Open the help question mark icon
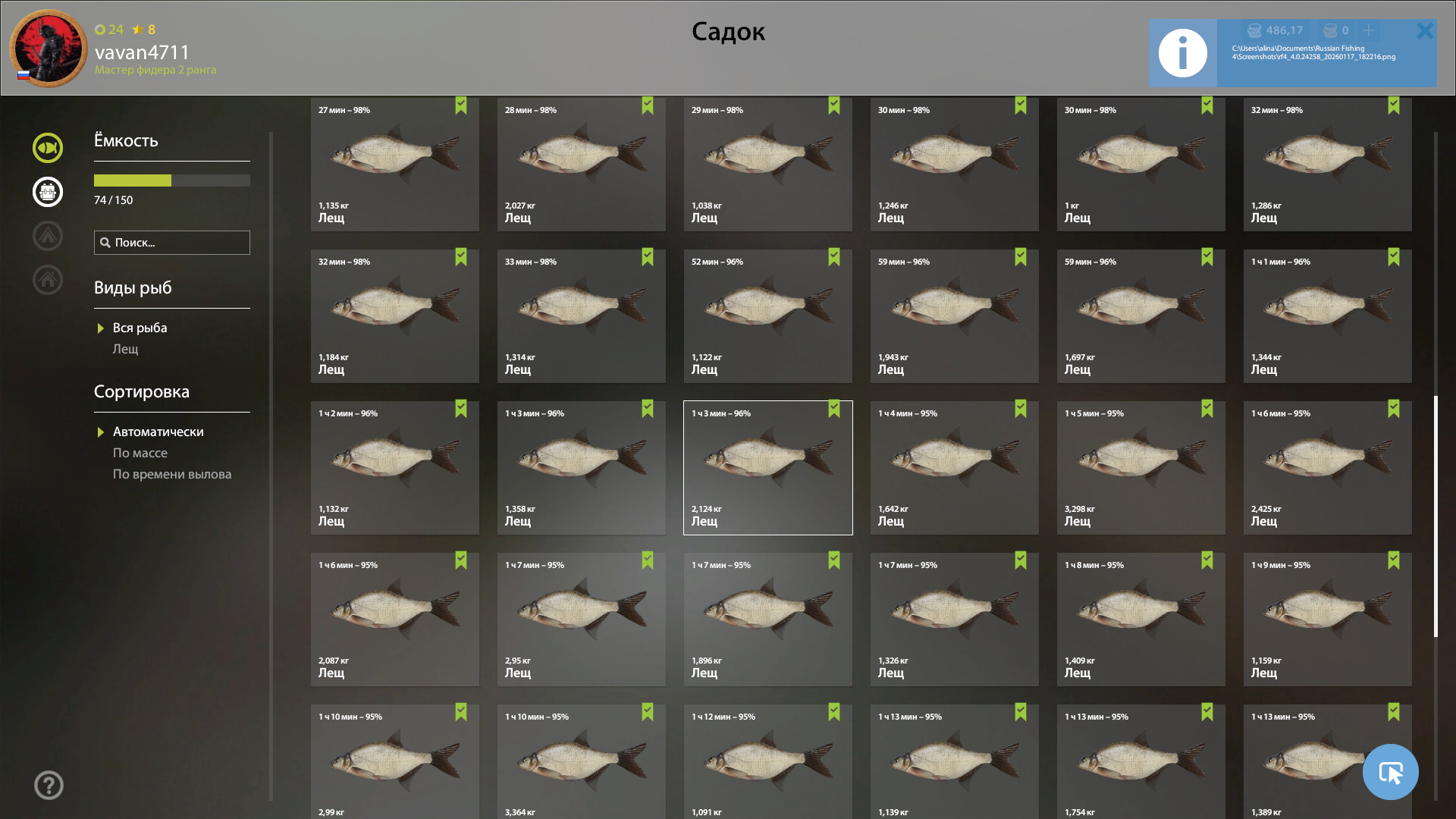Viewport: 1456px width, 819px height. coord(49,785)
